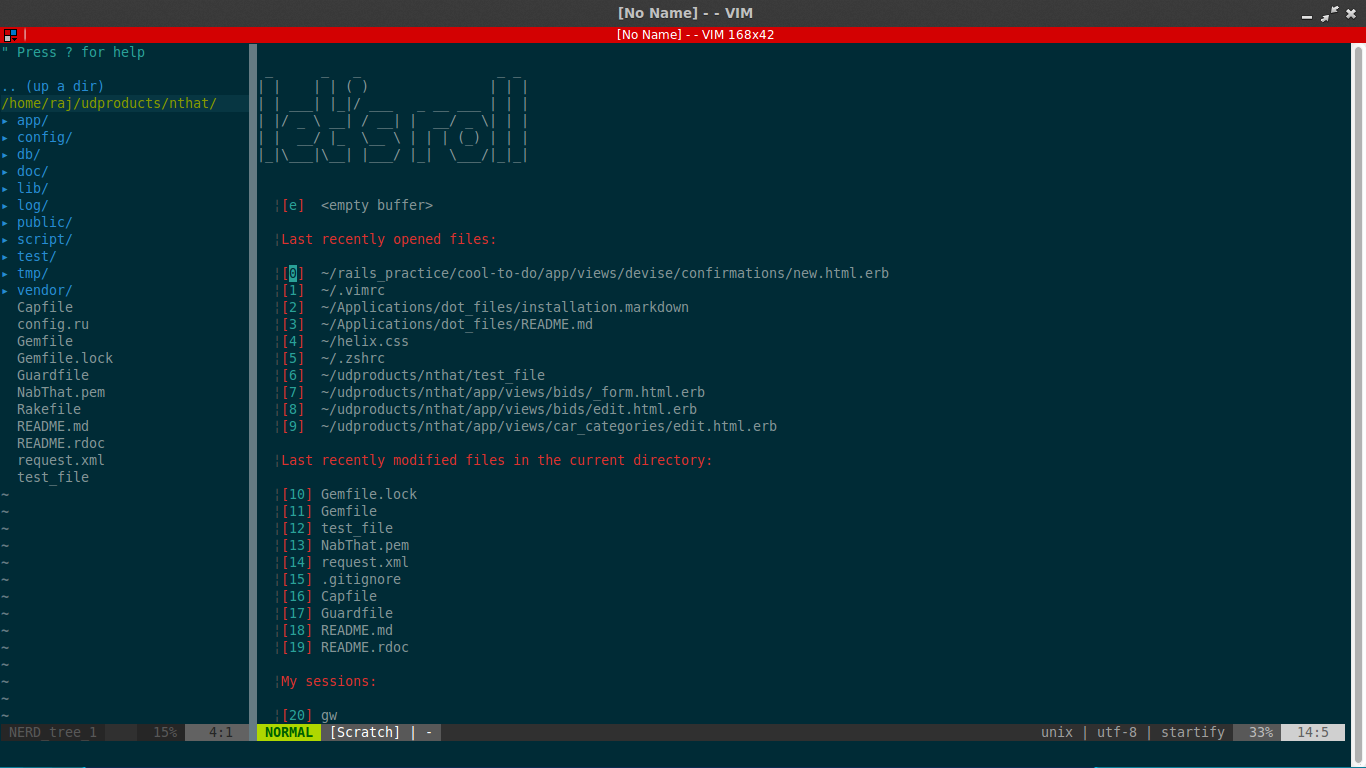
Task: Click the 'Press ? for help' line
Action: click(x=73, y=53)
